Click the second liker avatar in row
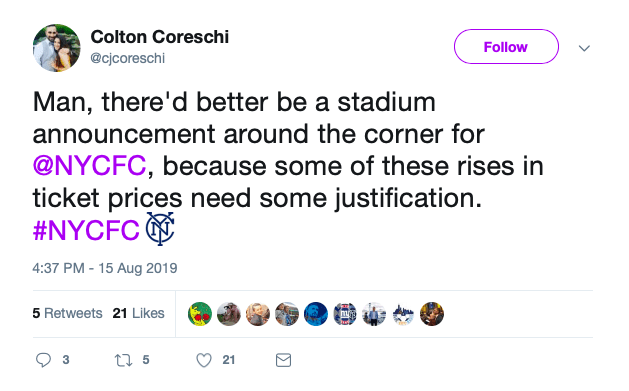The image size is (629, 391). 229,314
